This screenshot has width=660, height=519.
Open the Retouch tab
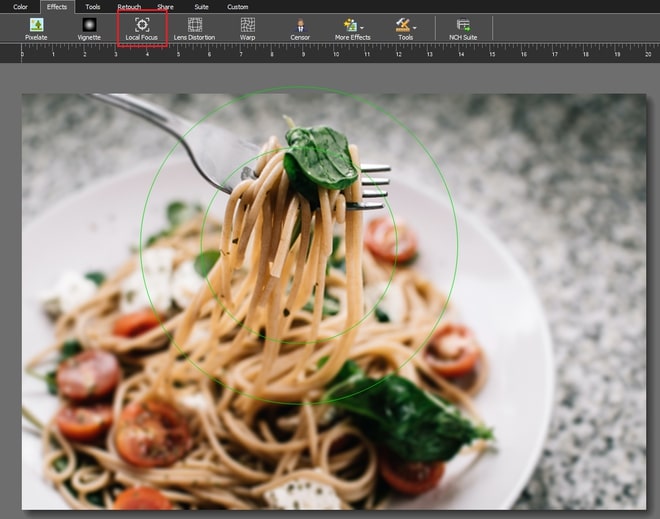pyautogui.click(x=129, y=7)
